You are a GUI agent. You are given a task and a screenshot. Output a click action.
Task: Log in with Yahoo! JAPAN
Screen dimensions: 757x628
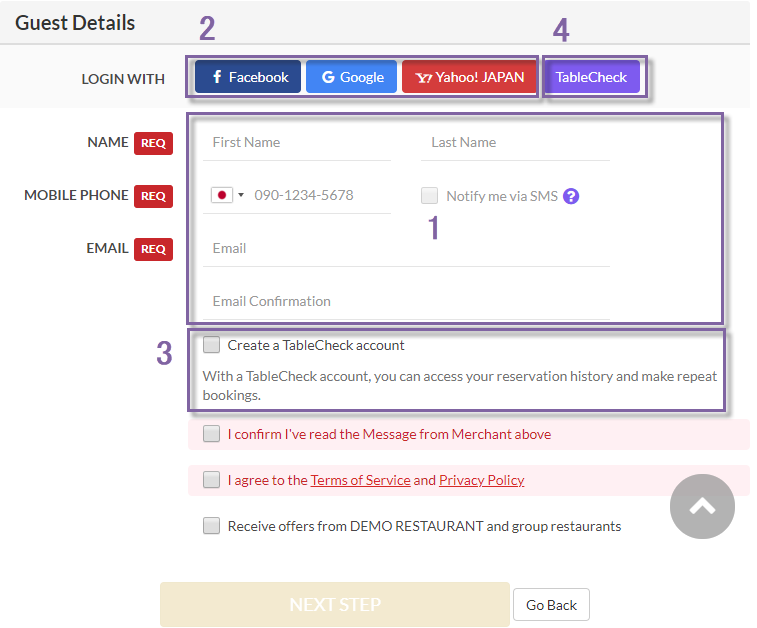469,77
